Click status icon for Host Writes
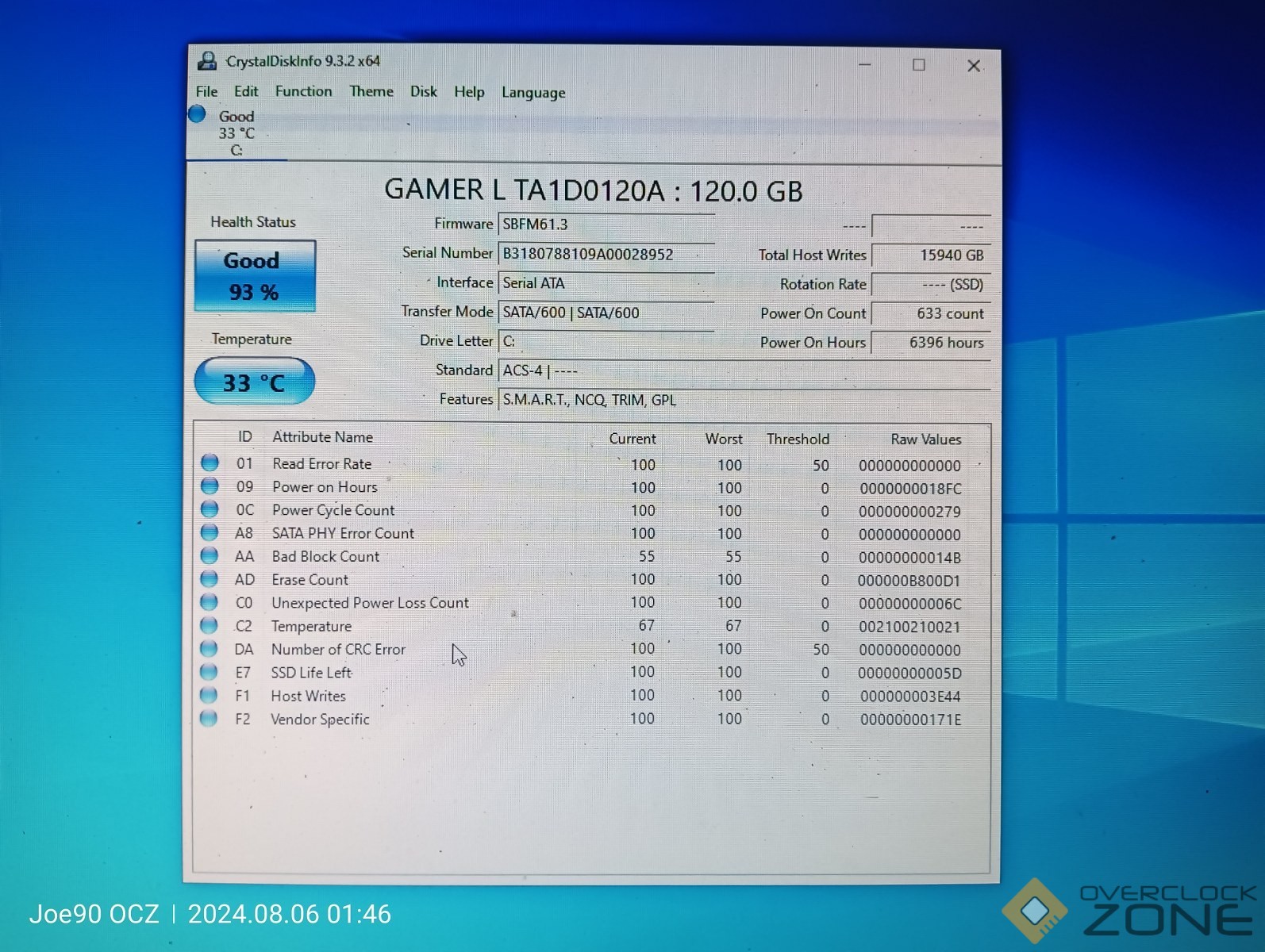This screenshot has height=952, width=1265. click(208, 695)
